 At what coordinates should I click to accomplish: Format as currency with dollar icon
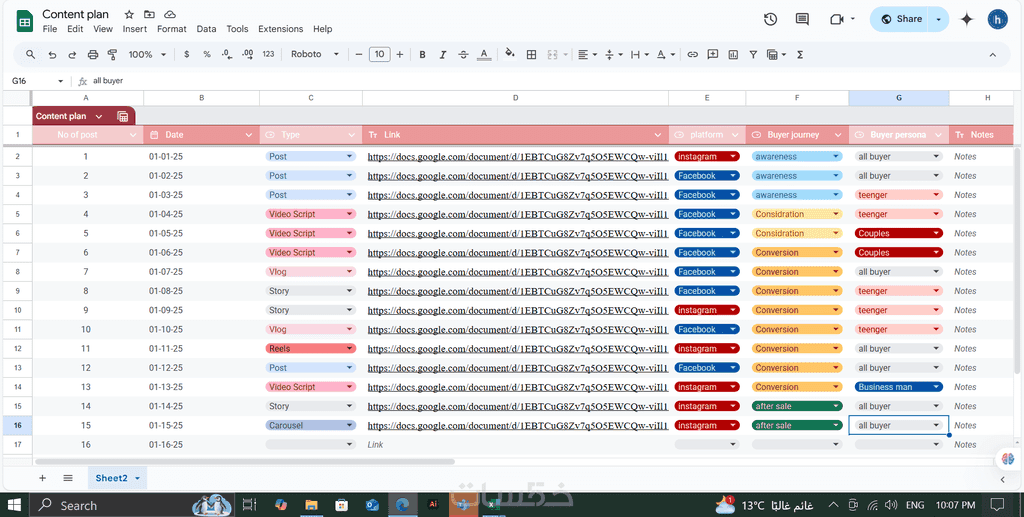[x=187, y=55]
